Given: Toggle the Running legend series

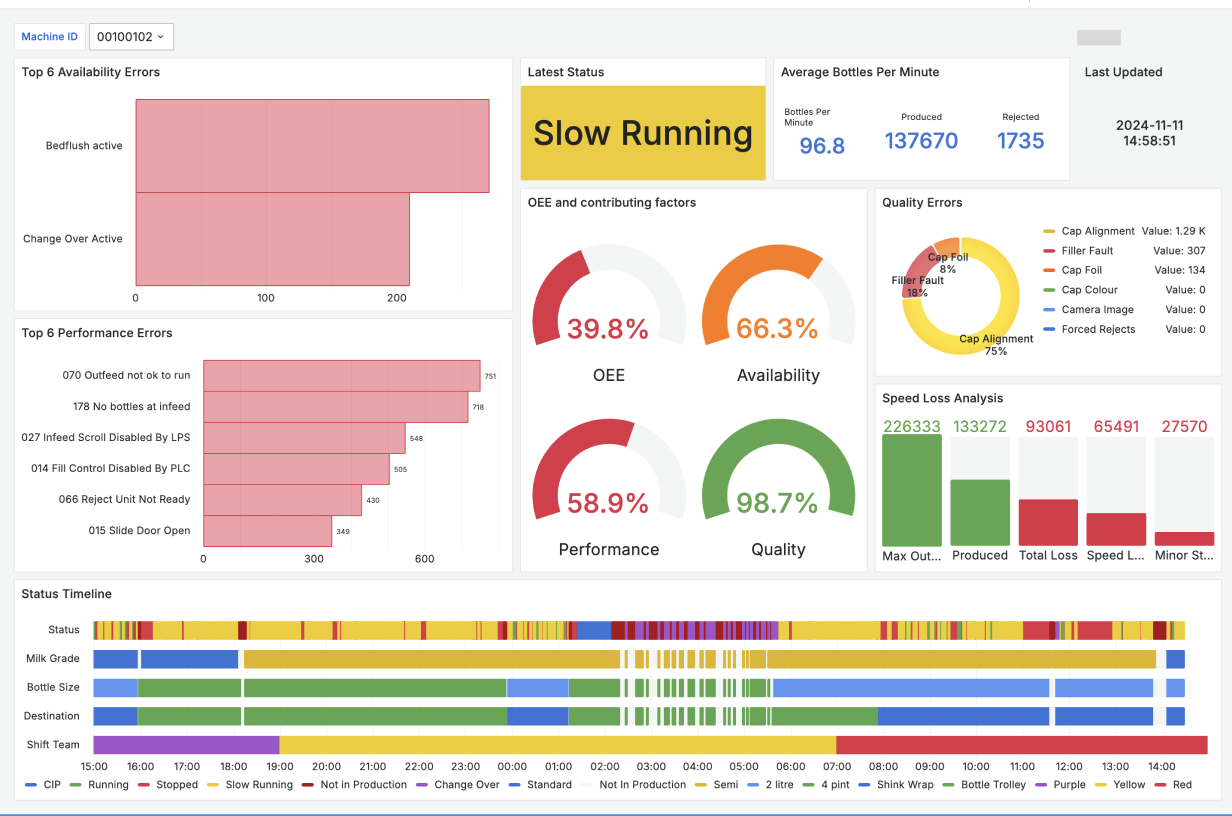Looking at the screenshot, I should [99, 785].
